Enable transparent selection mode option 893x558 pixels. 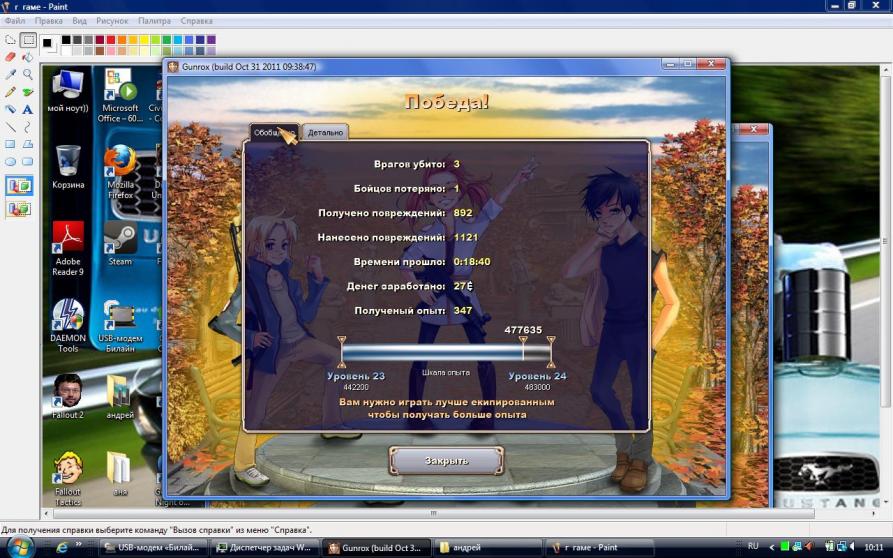tap(19, 209)
